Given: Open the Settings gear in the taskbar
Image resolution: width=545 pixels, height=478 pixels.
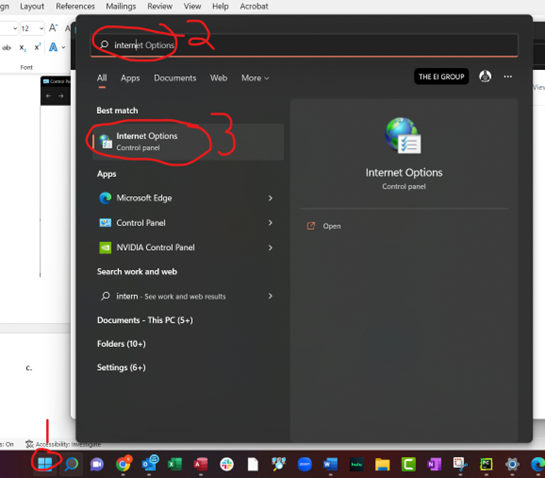Looking at the screenshot, I should (x=512, y=464).
